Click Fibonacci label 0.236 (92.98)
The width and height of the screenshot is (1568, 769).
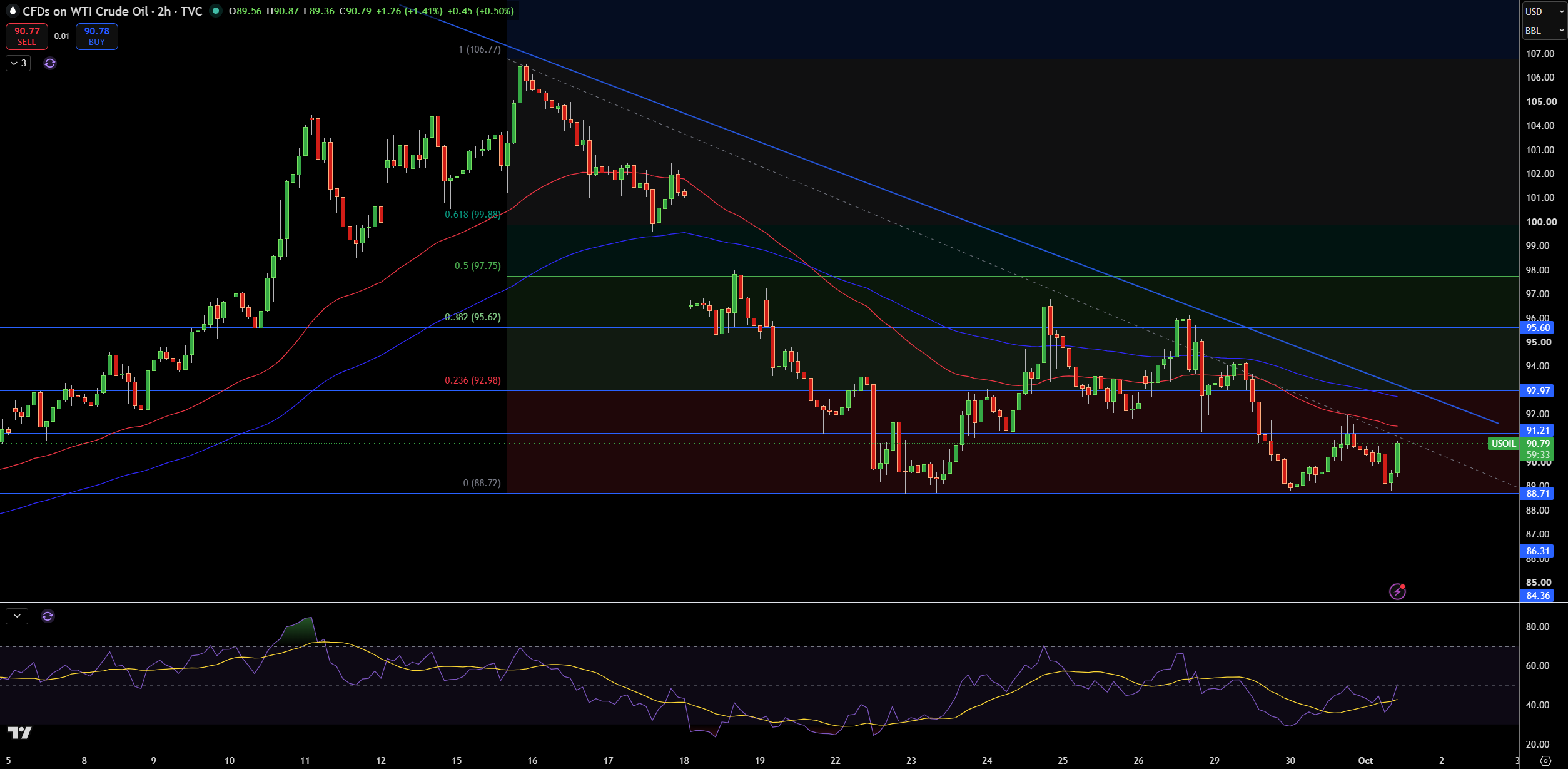[473, 380]
